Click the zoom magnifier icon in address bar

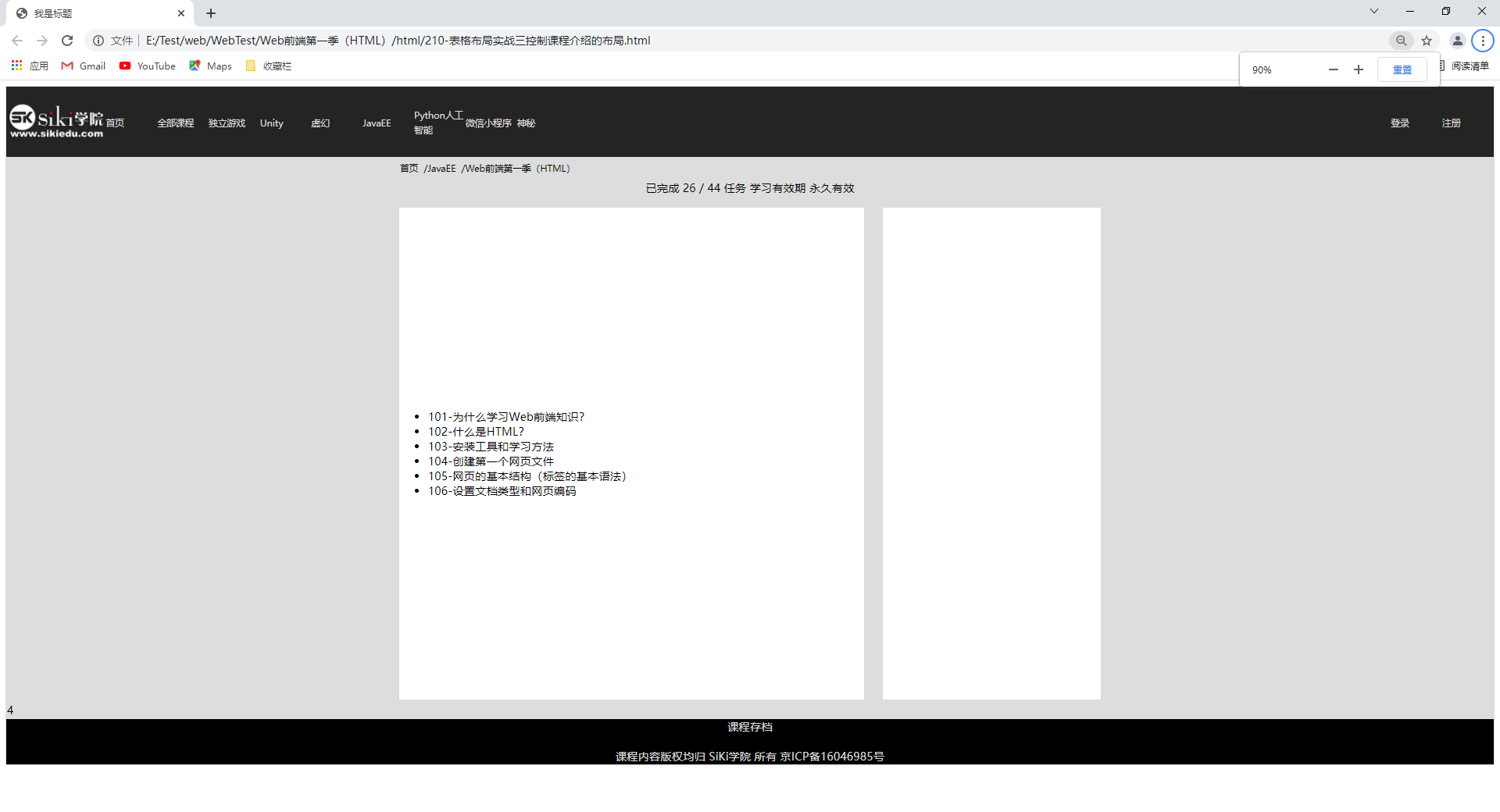(1402, 41)
